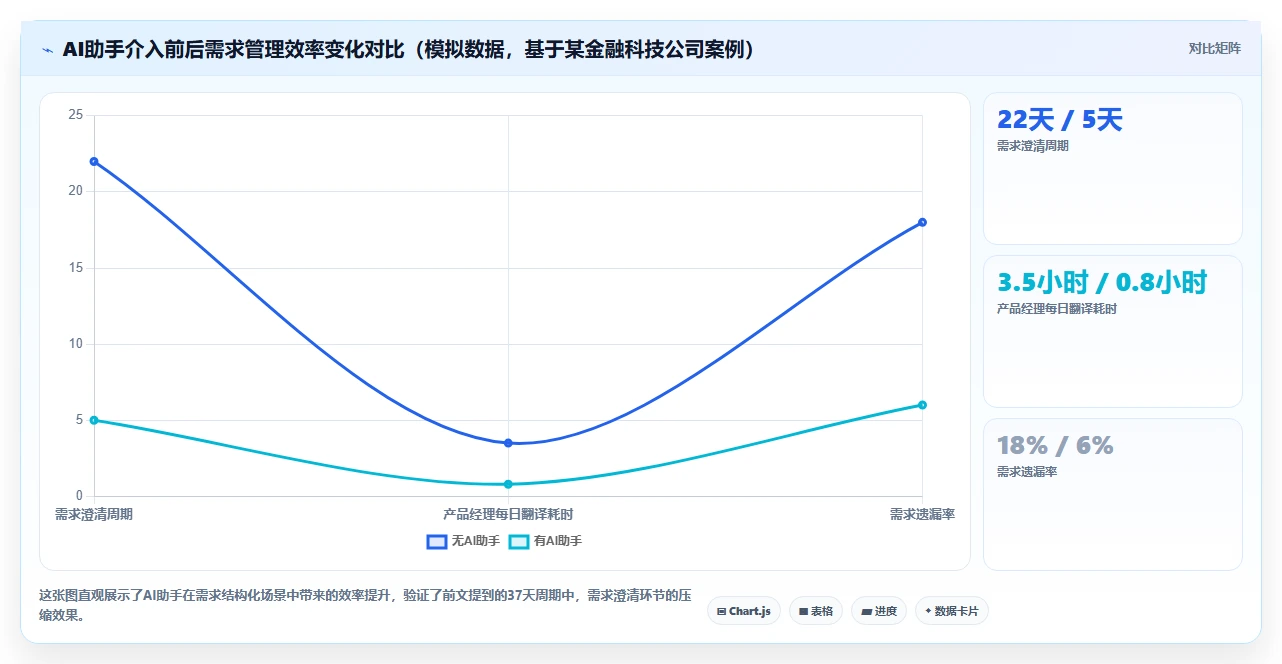Click the blue data point at value 22
Viewport: 1282px width, 664px height.
[x=94, y=161]
